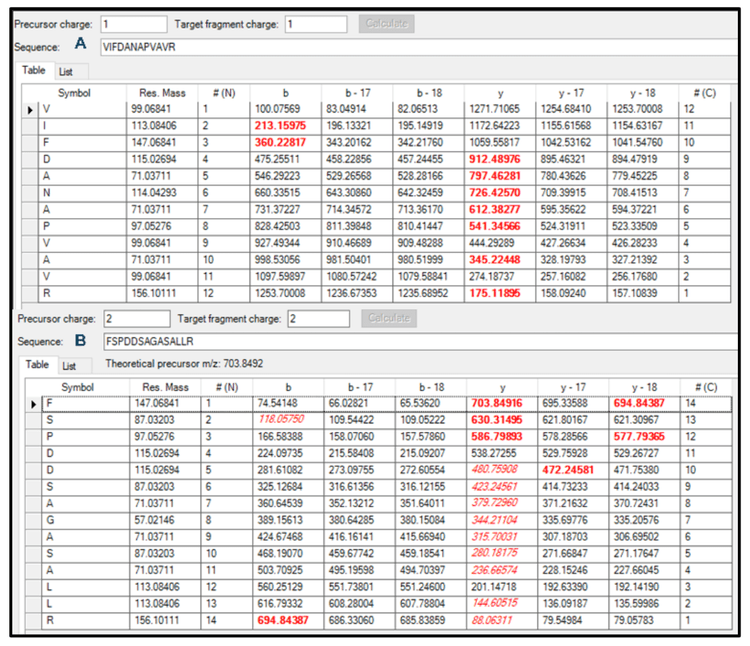
Task: Click the b value 1253.70008 in R row
Action: (x=280, y=293)
